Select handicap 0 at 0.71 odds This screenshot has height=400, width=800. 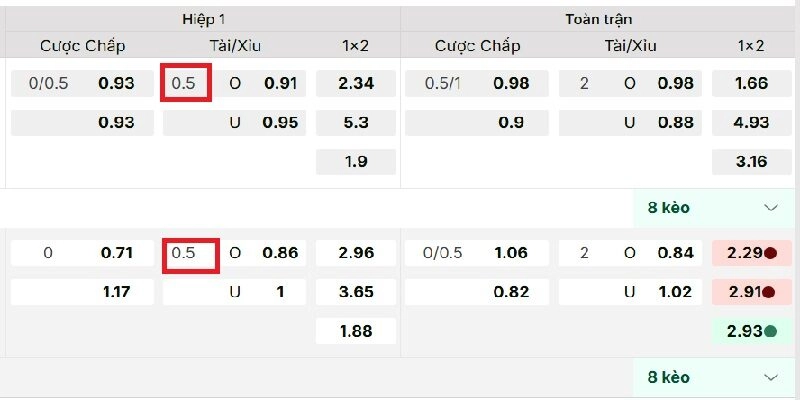82,254
